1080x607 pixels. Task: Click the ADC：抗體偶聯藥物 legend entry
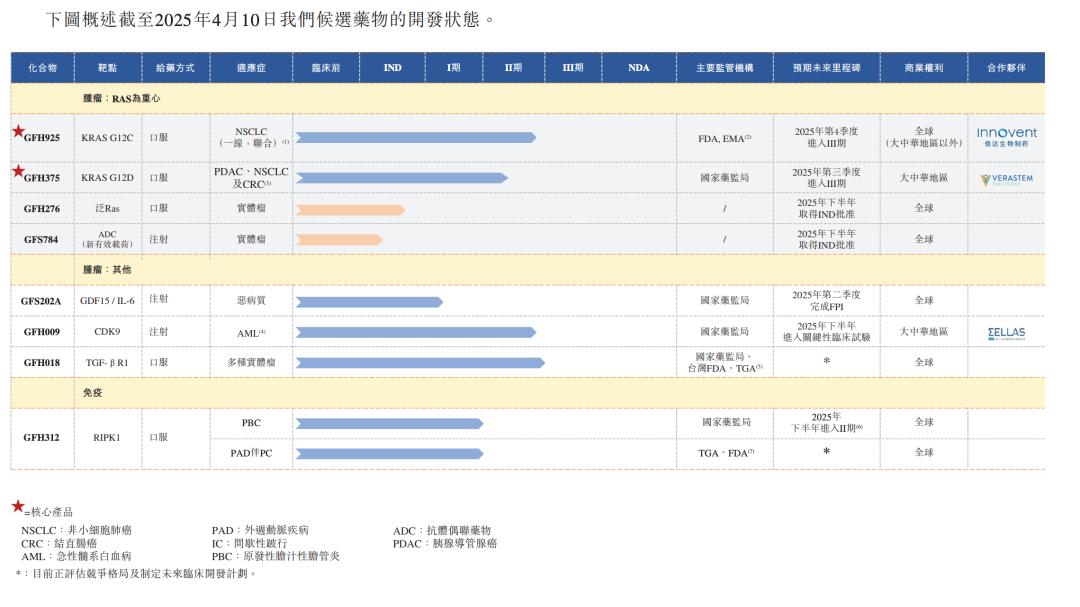tap(442, 531)
